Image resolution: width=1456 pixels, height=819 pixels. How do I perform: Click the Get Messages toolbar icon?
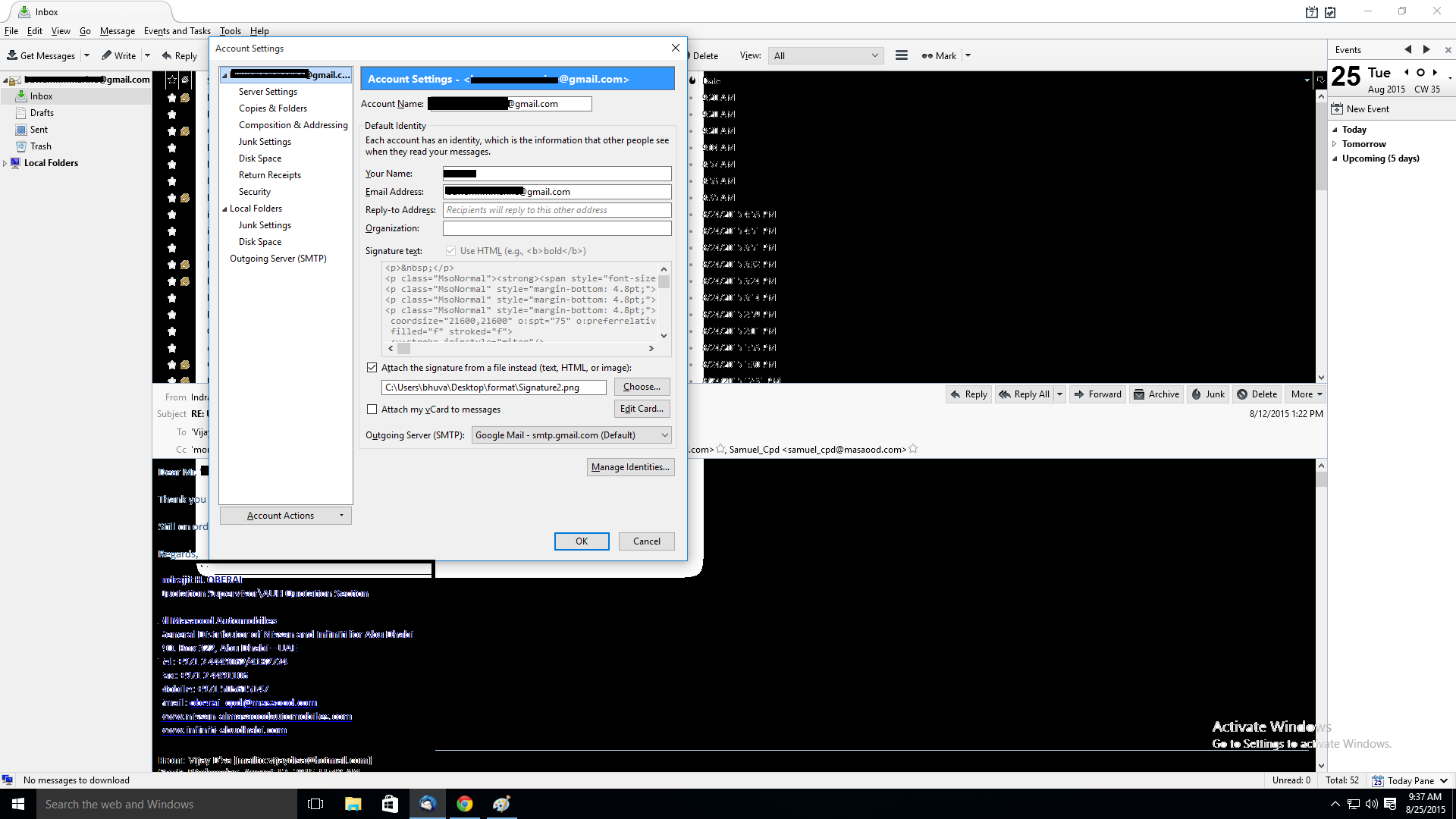(x=12, y=55)
